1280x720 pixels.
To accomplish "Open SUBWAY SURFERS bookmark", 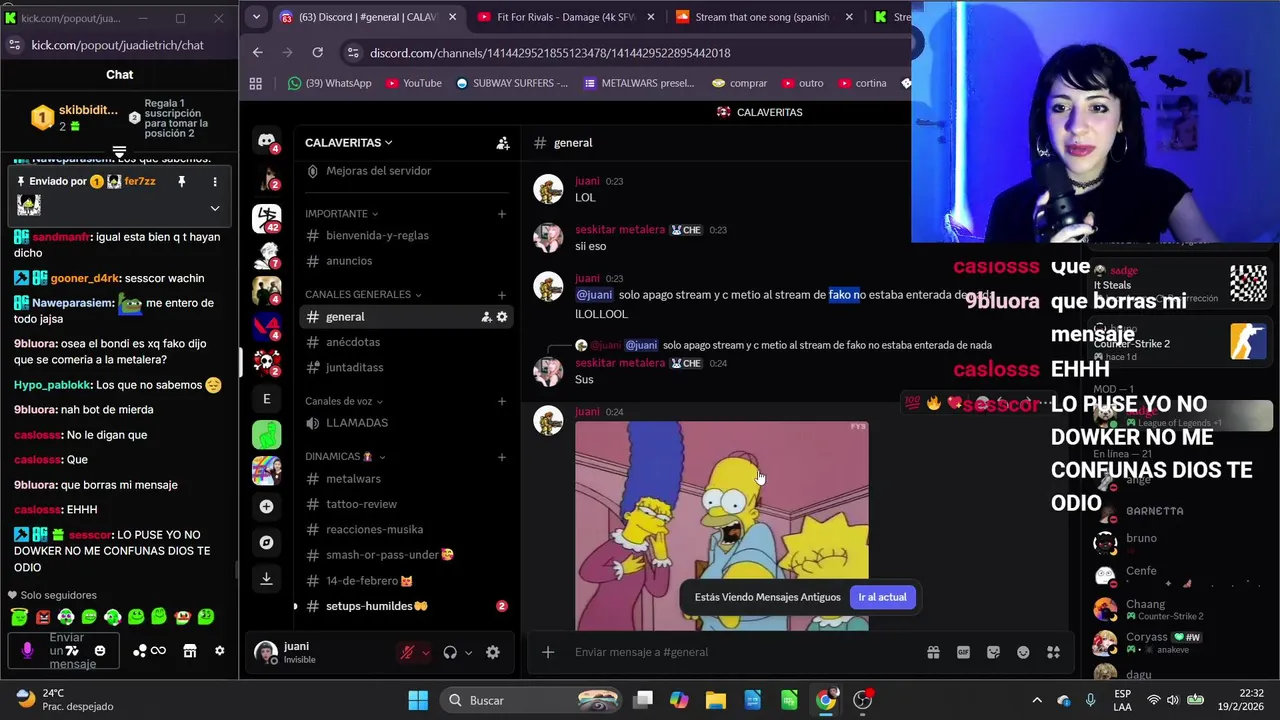I will 511,83.
